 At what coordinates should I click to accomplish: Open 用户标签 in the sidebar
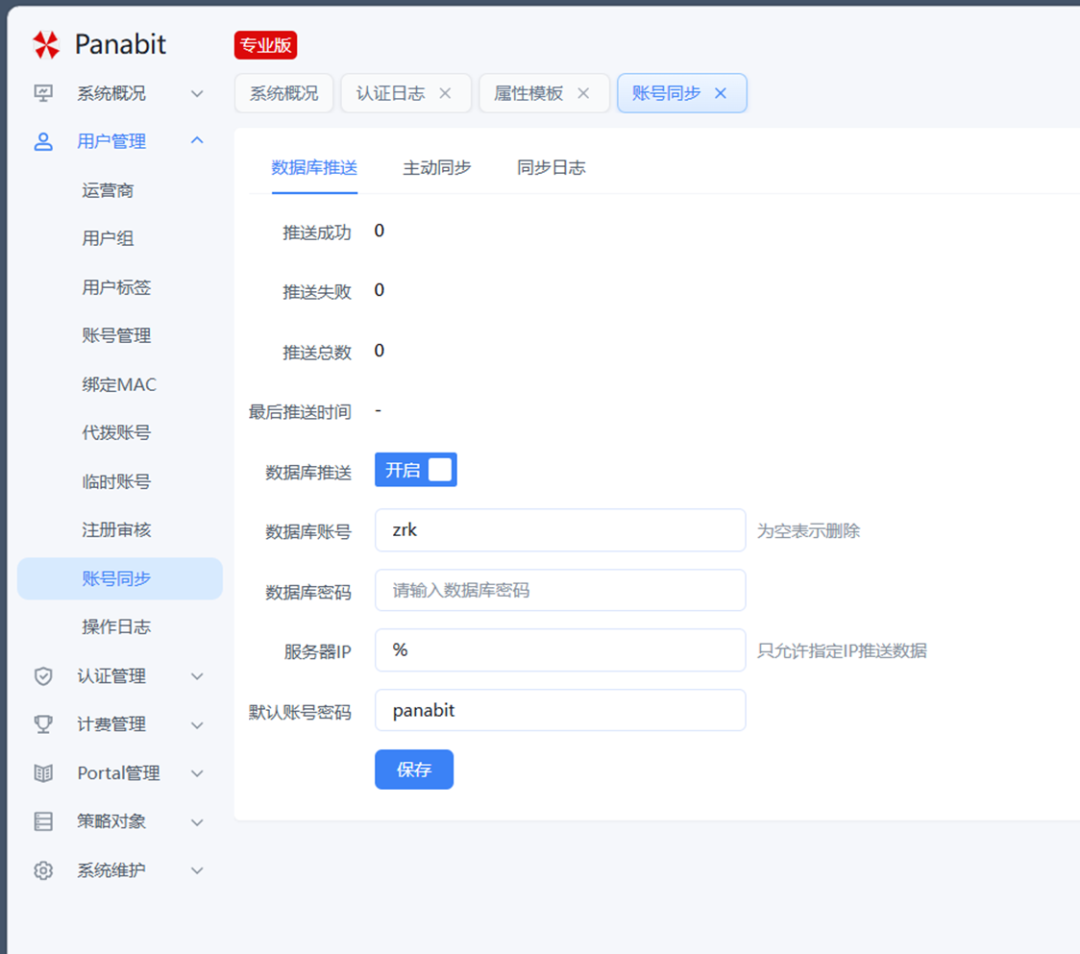[x=116, y=287]
